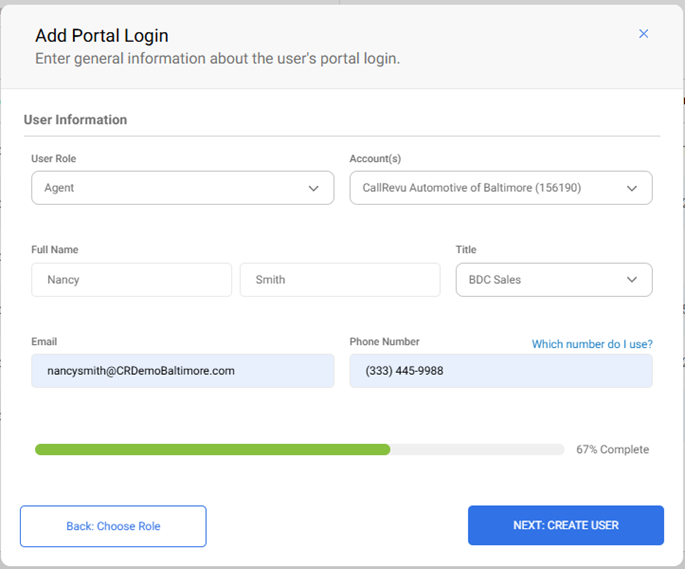Click the last name field containing Smith

[x=340, y=280]
